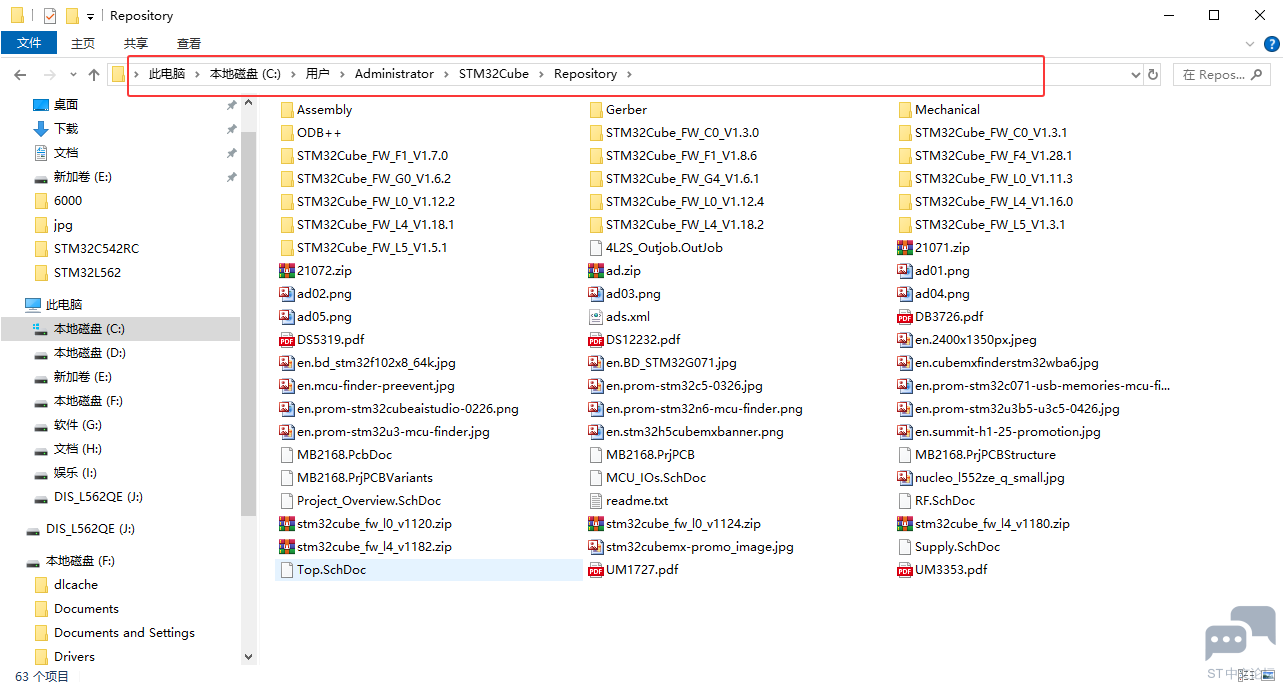Click 此电脑 in the address breadcrumb
The width and height of the screenshot is (1284, 689).
point(167,74)
